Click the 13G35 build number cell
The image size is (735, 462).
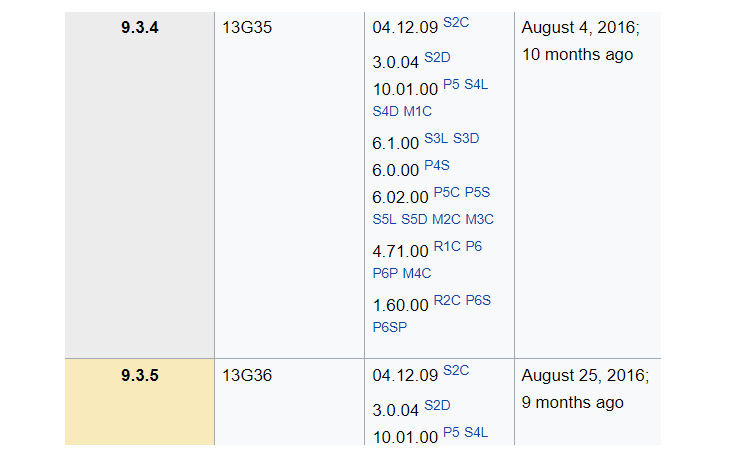(x=247, y=28)
